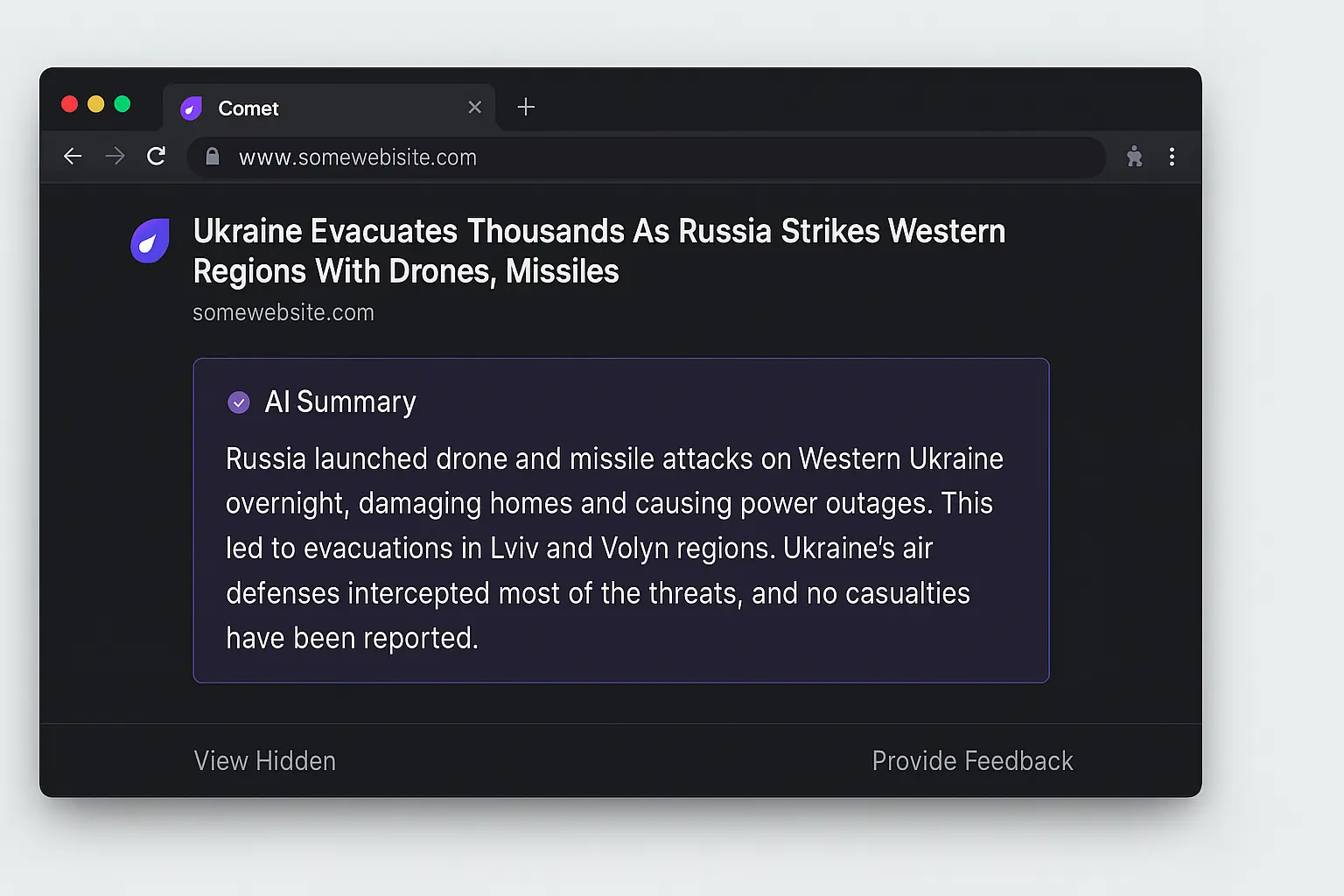Click the Comet favicon on the browser tab
This screenshot has width=1344, height=896.
click(192, 108)
